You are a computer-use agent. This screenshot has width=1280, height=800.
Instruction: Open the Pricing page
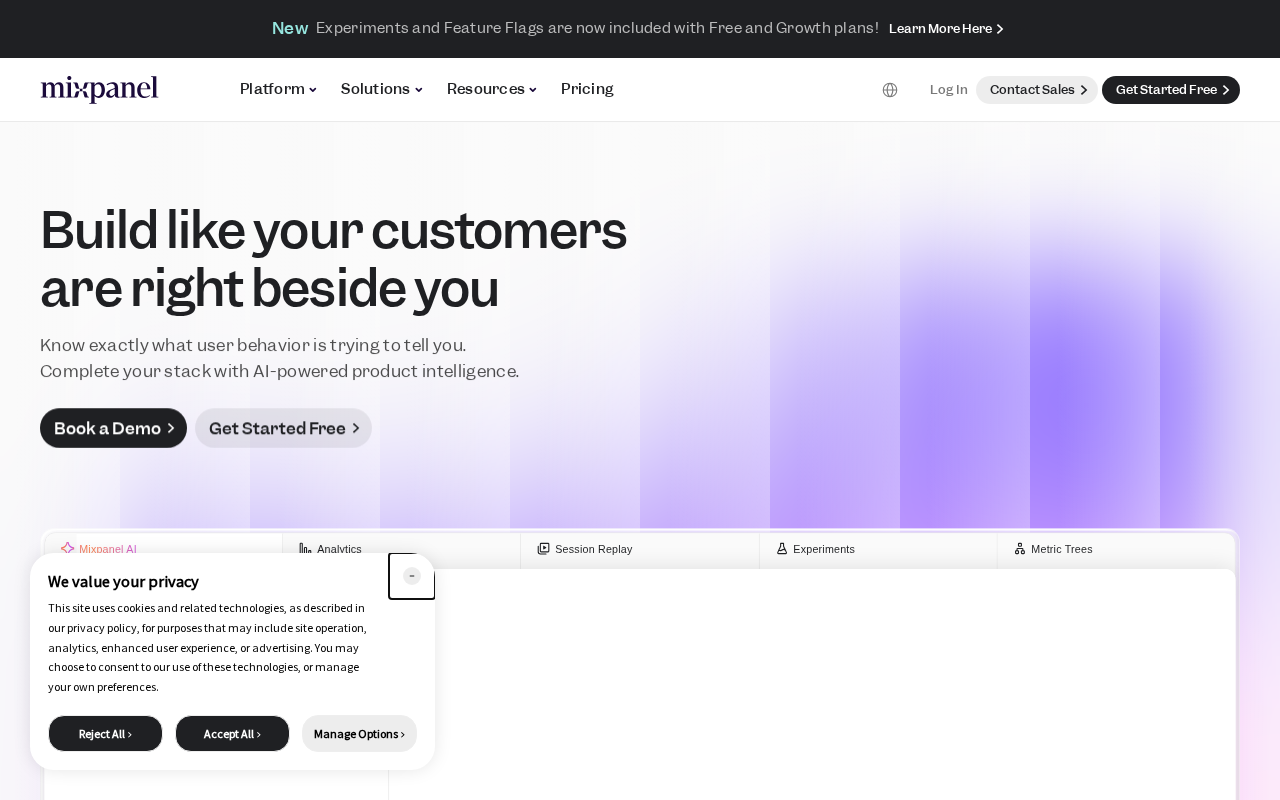pos(587,89)
